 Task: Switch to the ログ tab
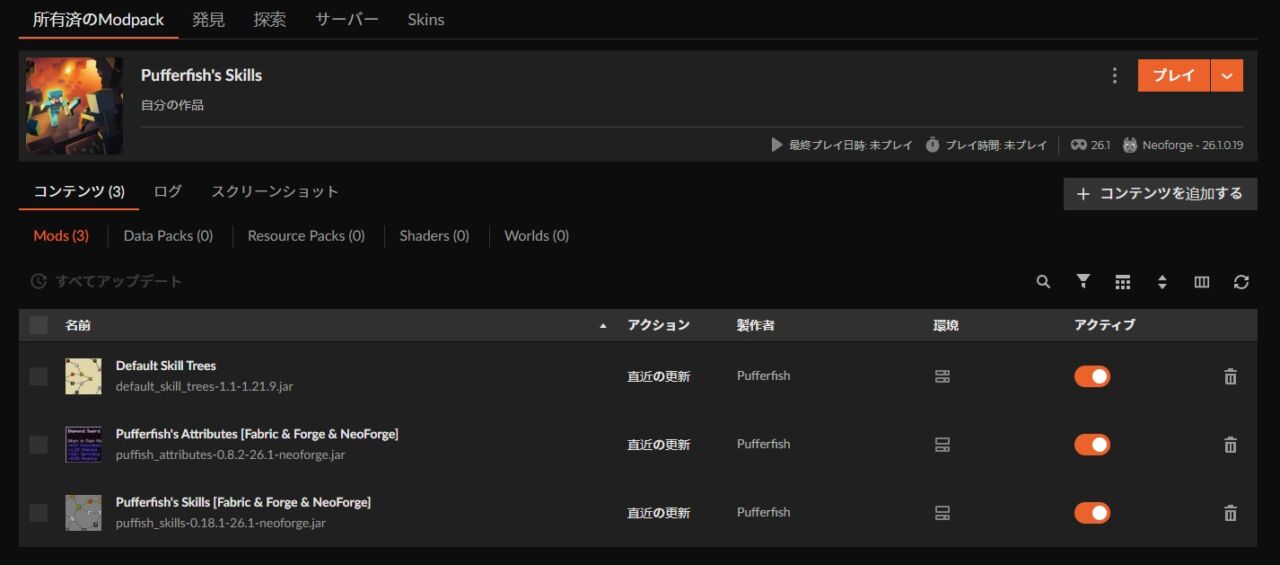point(168,192)
